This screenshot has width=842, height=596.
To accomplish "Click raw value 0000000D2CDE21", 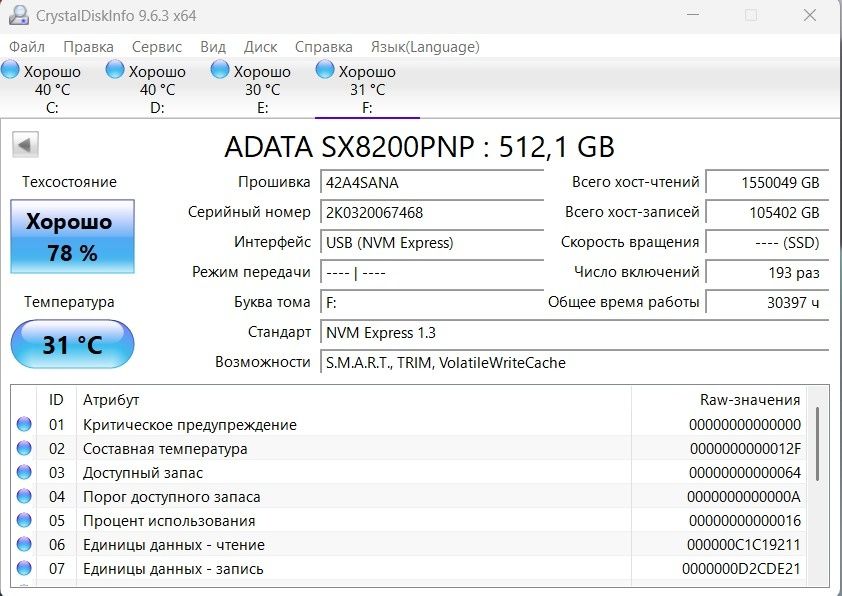I will (x=742, y=569).
